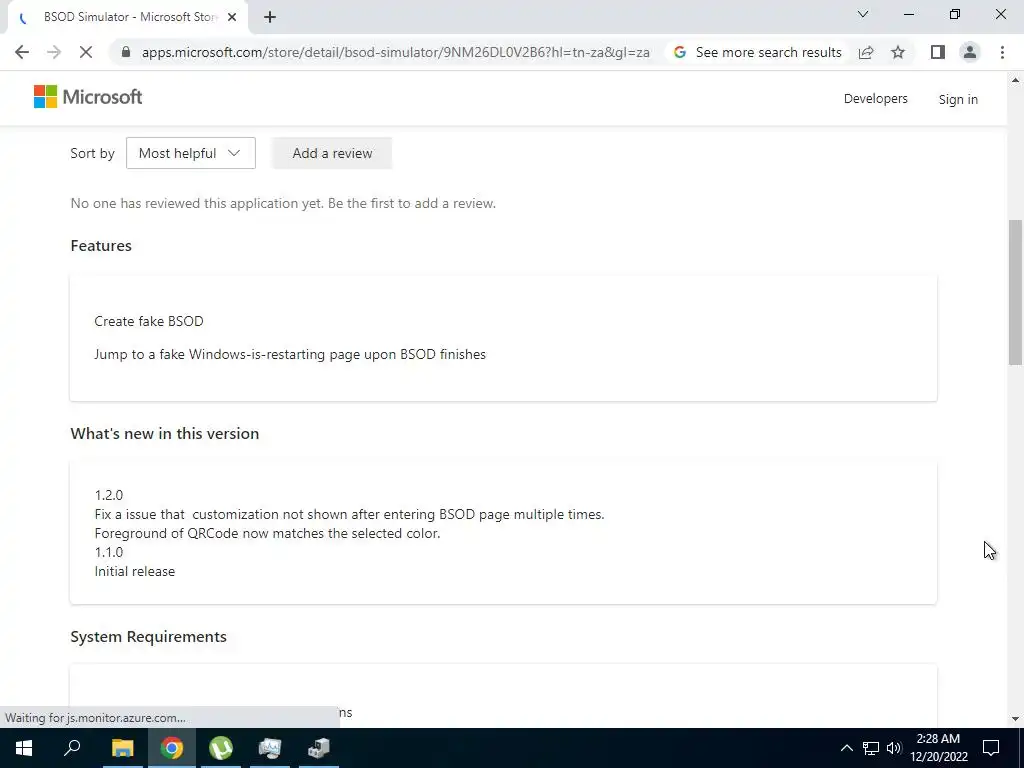Viewport: 1024px width, 768px height.
Task: Click the Features heading
Action: tap(101, 246)
